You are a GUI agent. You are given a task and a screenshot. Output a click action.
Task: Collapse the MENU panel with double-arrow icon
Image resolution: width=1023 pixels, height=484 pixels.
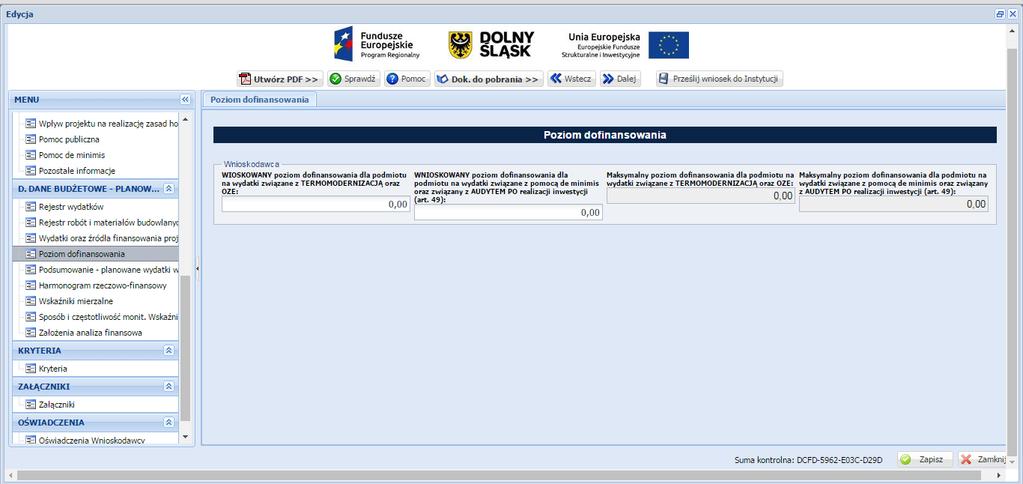pos(185,100)
